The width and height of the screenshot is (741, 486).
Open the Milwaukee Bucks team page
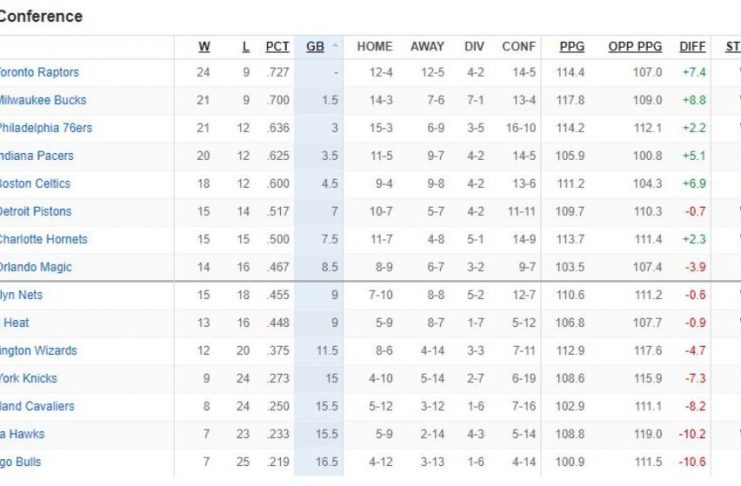click(x=42, y=100)
